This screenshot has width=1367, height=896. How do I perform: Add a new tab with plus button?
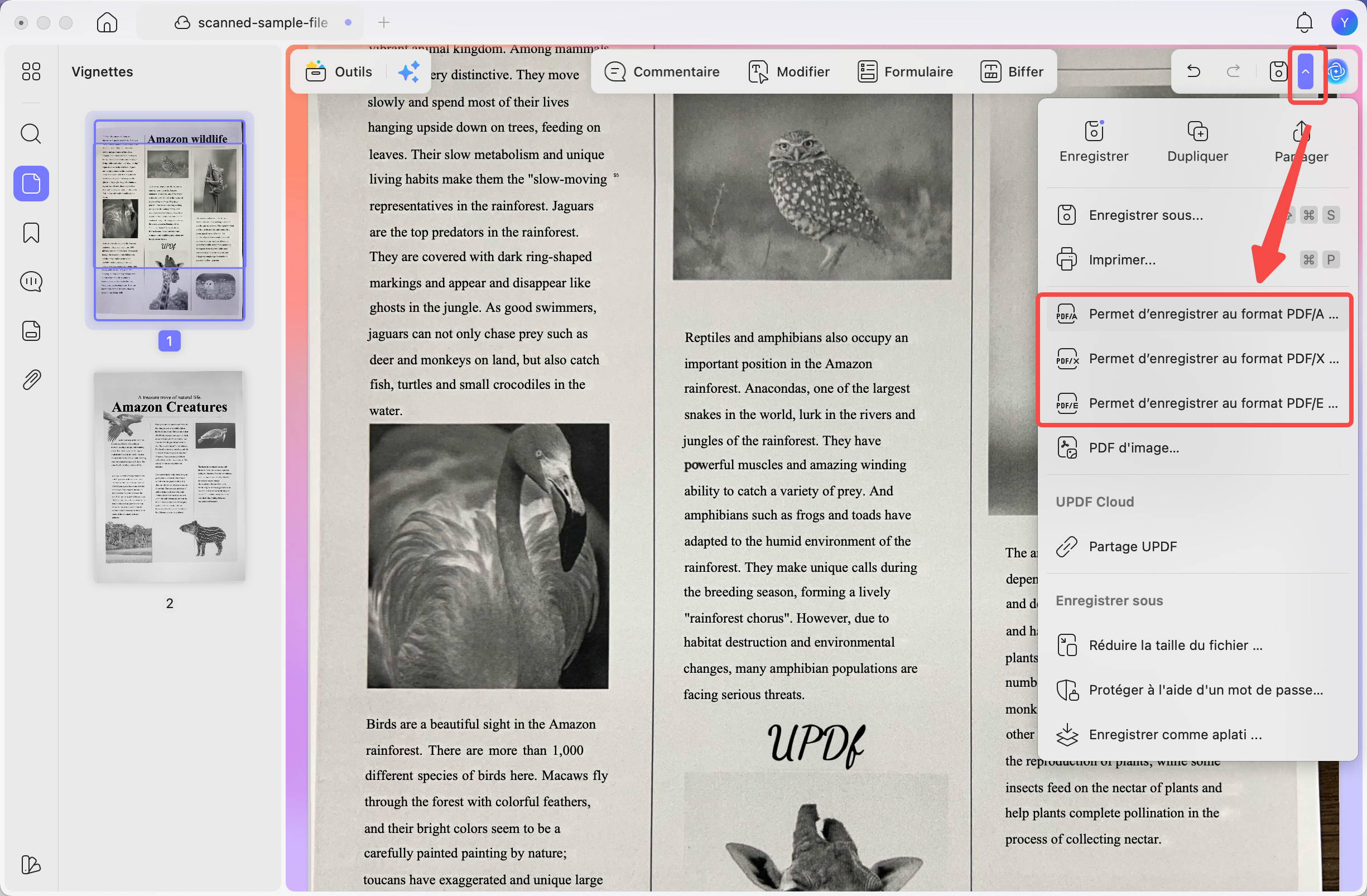[384, 22]
